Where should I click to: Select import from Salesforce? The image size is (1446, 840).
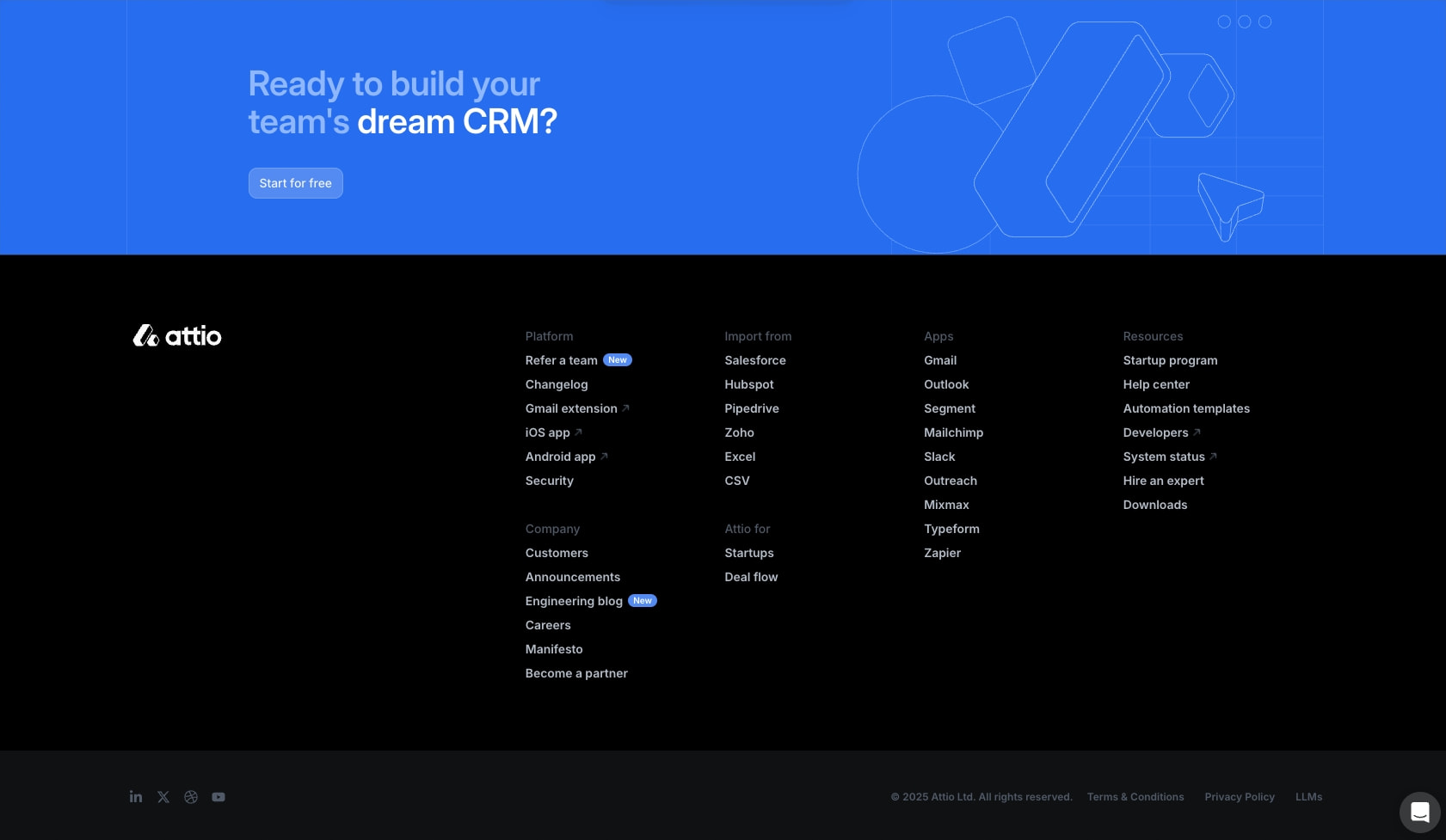tap(755, 360)
